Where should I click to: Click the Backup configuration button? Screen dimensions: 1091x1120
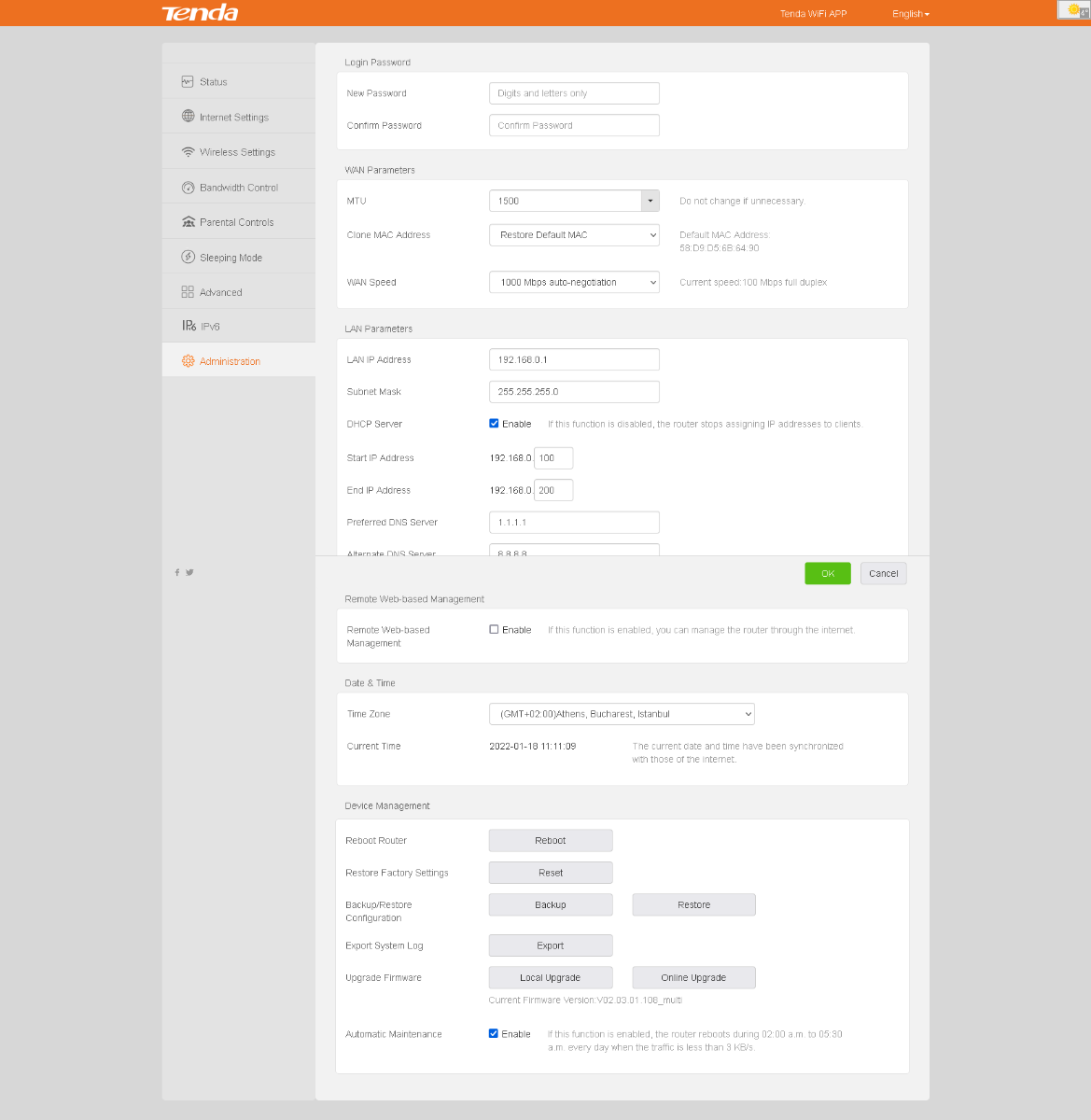tap(551, 904)
